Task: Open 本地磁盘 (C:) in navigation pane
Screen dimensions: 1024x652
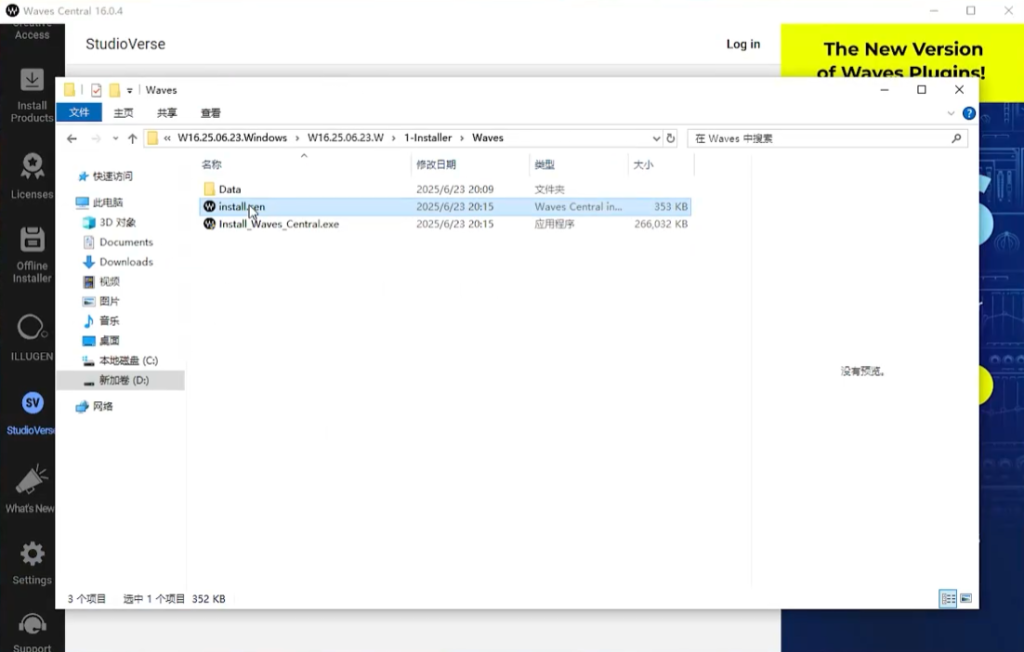Action: coord(128,361)
